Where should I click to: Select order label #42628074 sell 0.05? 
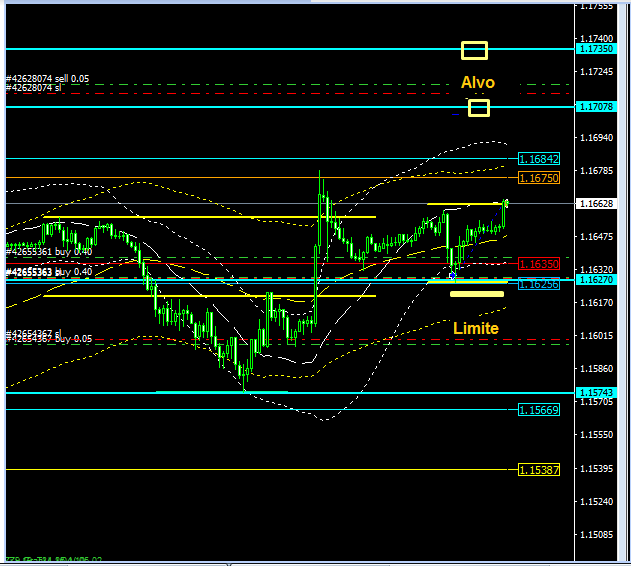point(47,78)
